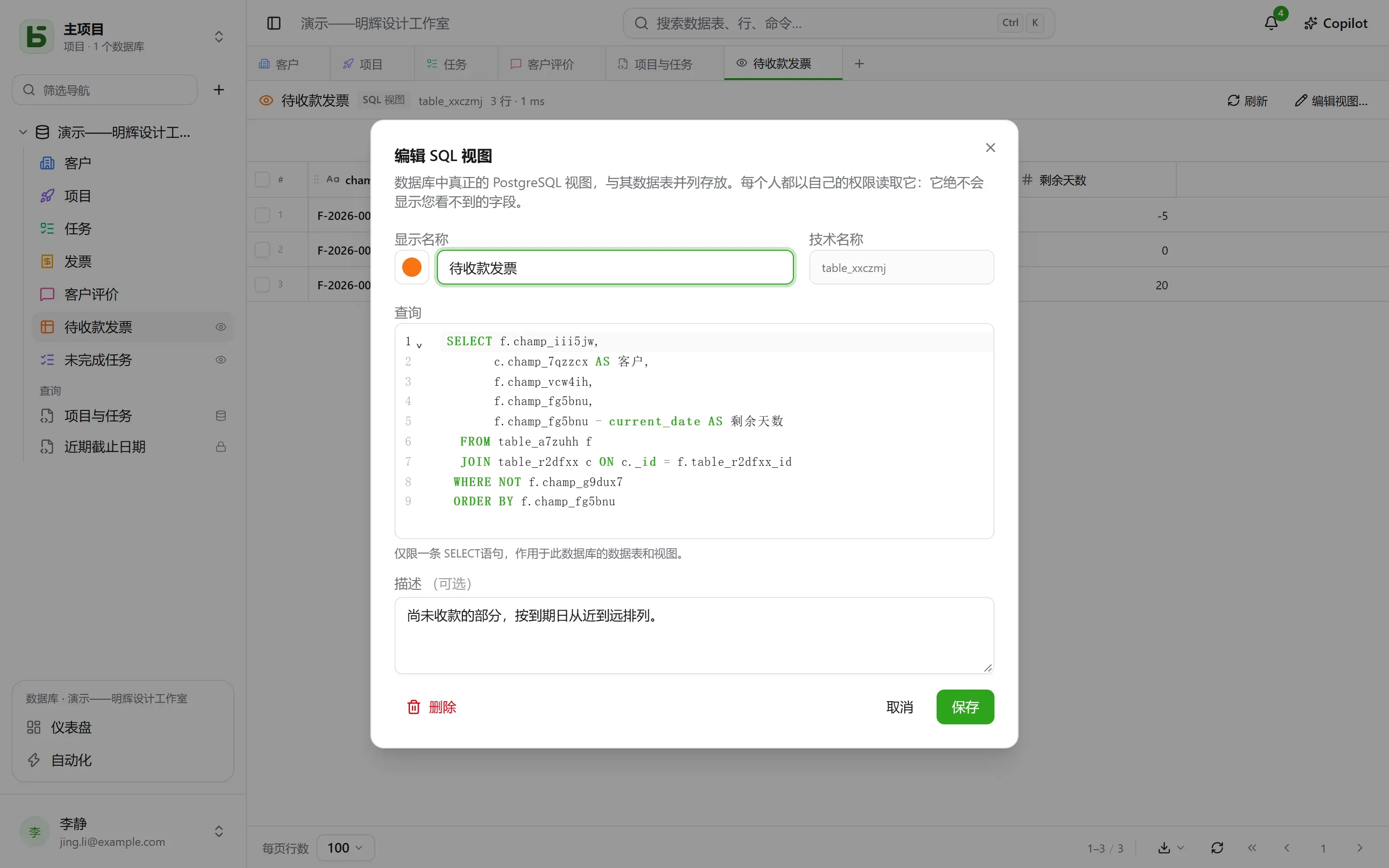This screenshot has height=868, width=1389.
Task: Click the 显示名称 input field
Action: (x=615, y=268)
